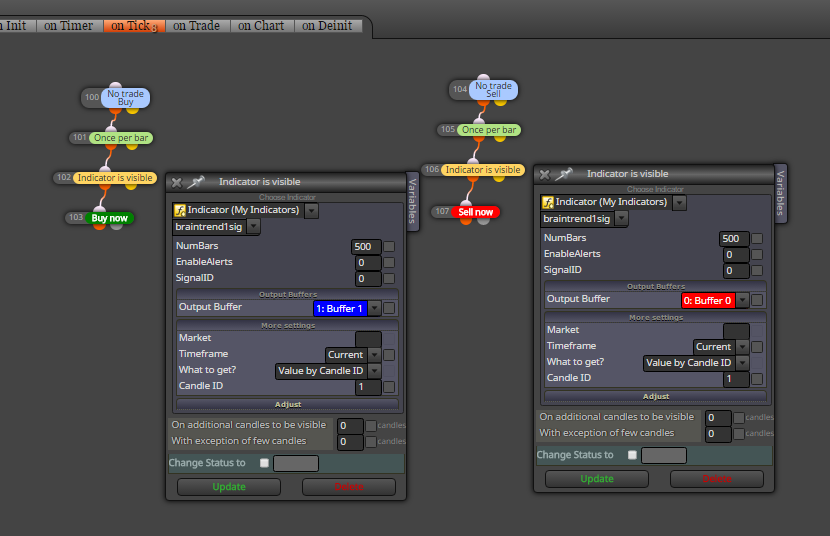Toggle right panel Timeframe checkbox

click(x=757, y=347)
